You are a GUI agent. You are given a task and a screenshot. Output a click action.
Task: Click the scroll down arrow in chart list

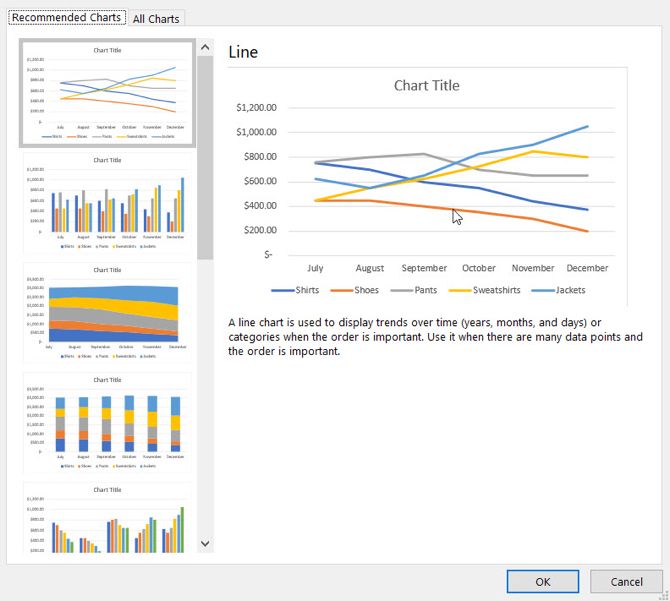(205, 543)
